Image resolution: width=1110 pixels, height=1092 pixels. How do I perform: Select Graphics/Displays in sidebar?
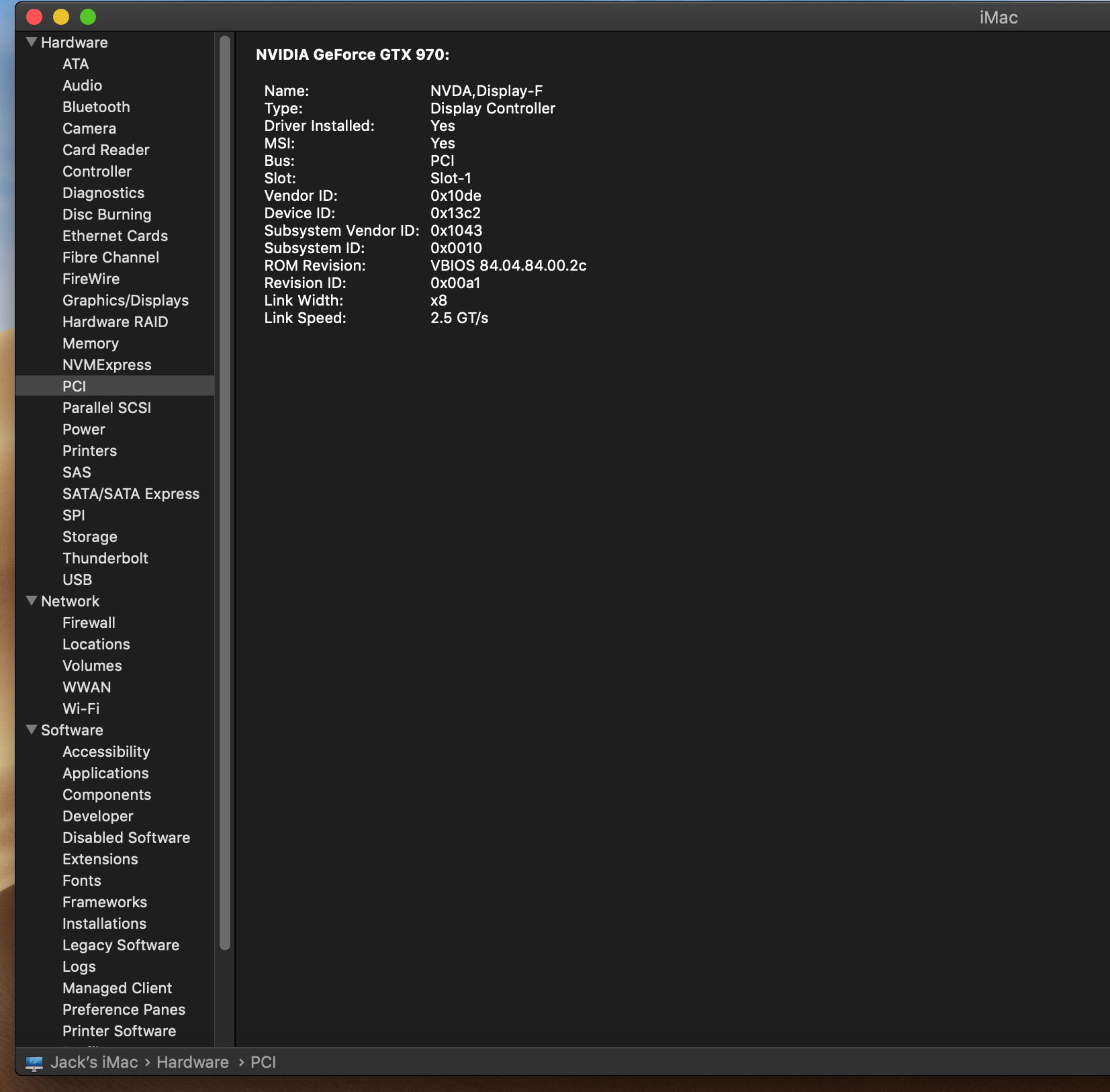pos(125,300)
